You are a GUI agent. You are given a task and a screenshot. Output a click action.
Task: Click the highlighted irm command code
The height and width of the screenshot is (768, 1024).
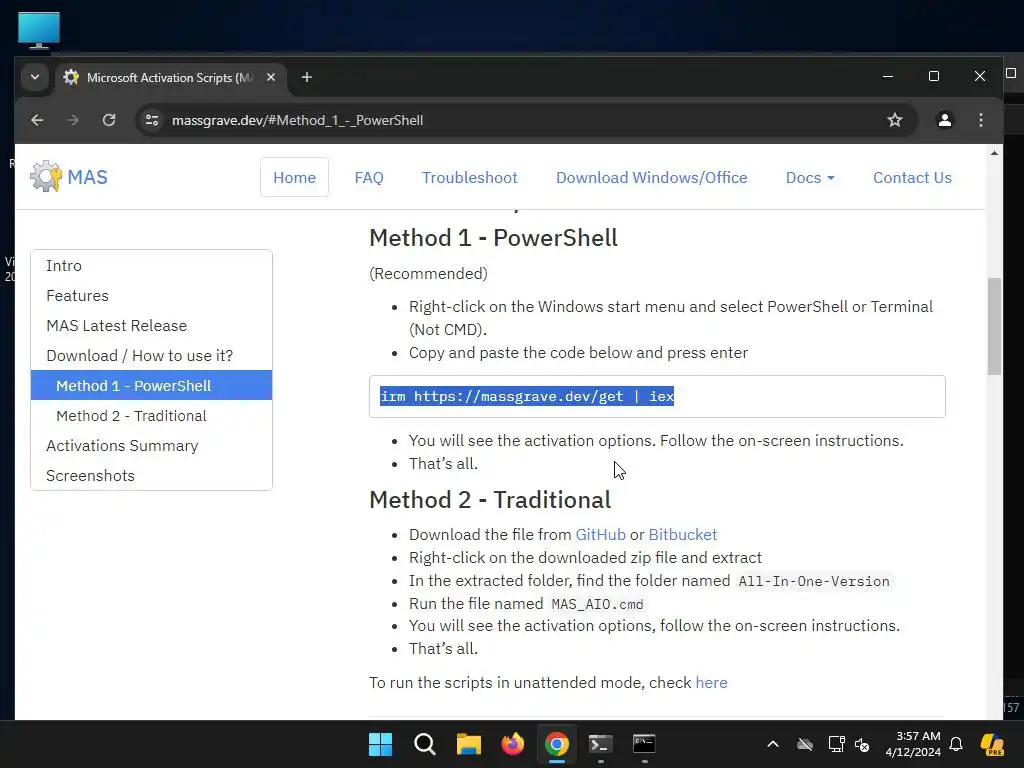pyautogui.click(x=527, y=396)
